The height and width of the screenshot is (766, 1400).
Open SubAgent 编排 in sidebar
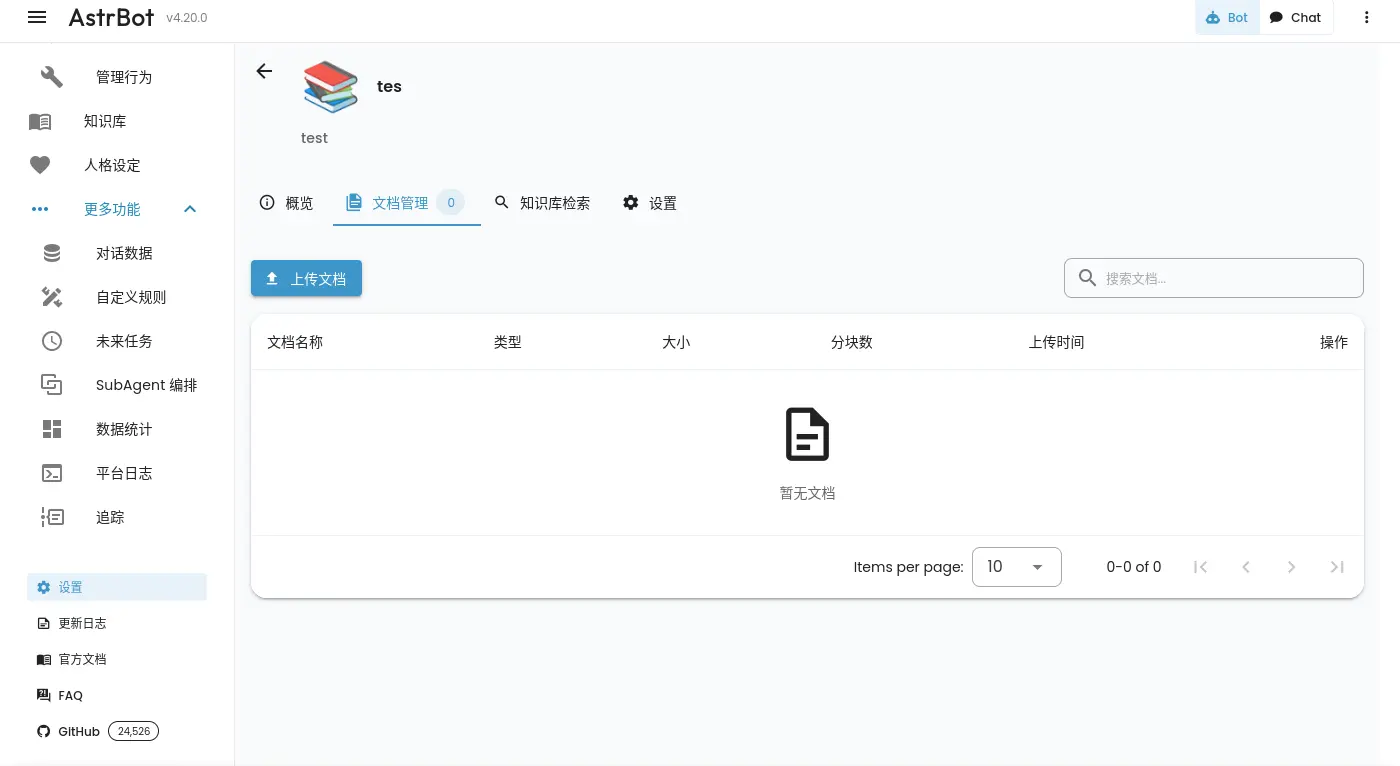tap(146, 385)
